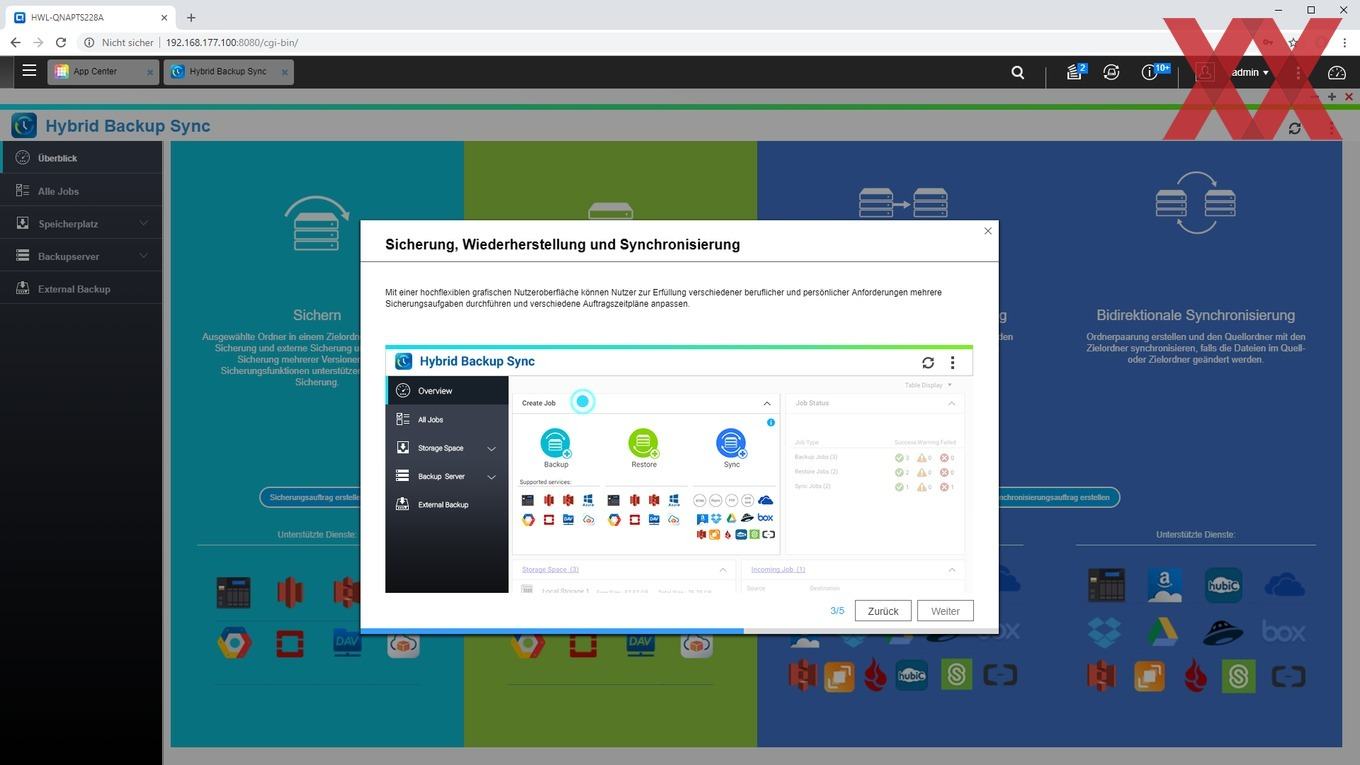Switch to the Hybrid Backup Sync QTS tab
This screenshot has width=1360, height=765.
click(228, 72)
